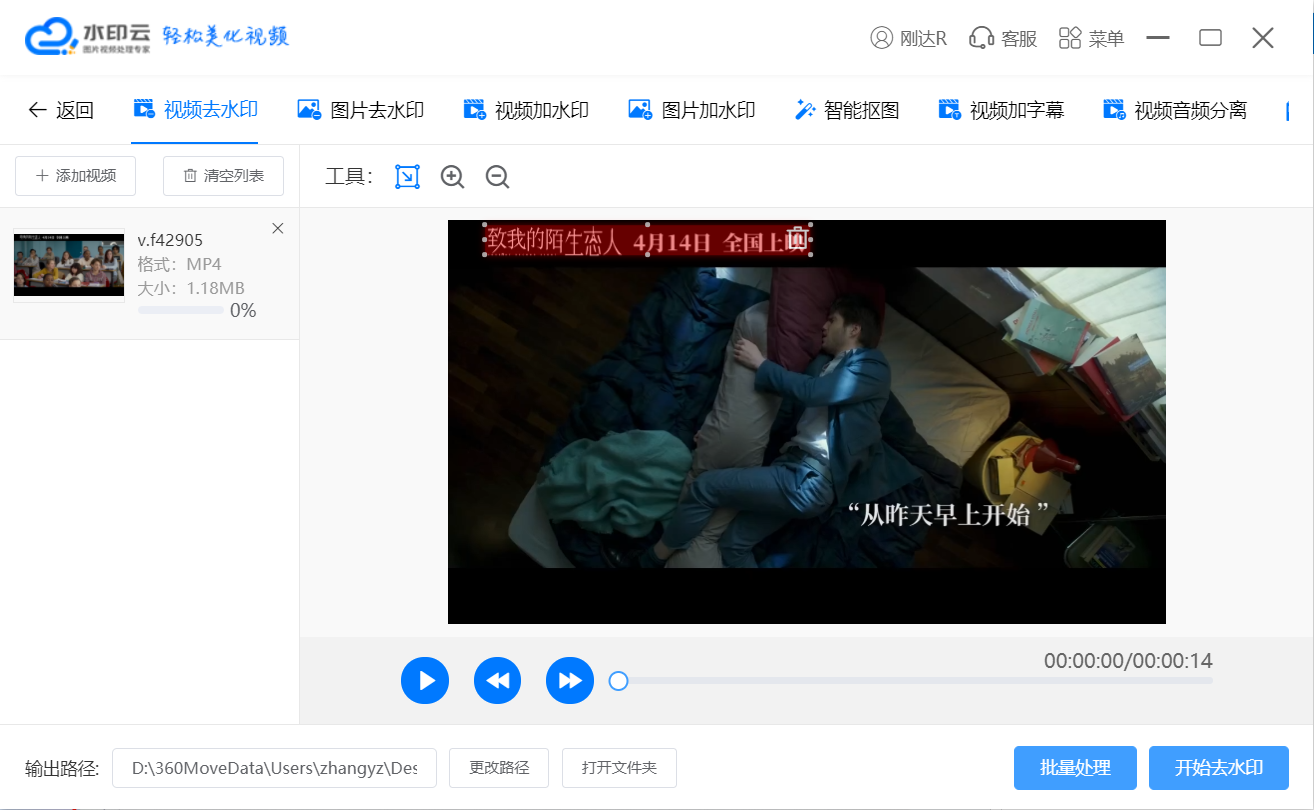Click the playback progress slider handle
This screenshot has height=810, width=1314.
(x=618, y=681)
